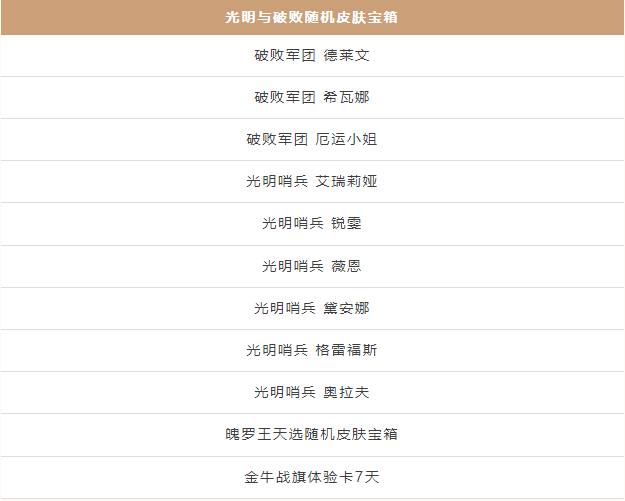Viewport: 625px width, 501px height.
Task: Click the text 格雷福斯
Action: [346, 350]
